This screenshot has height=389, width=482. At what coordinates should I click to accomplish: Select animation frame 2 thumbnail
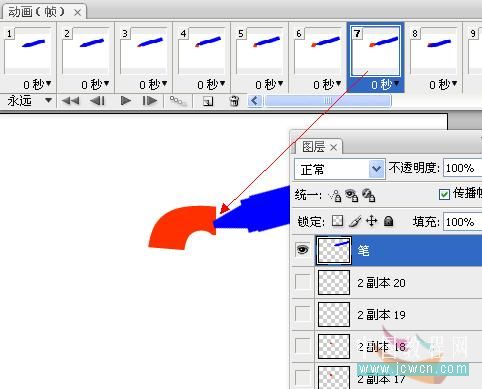click(86, 50)
